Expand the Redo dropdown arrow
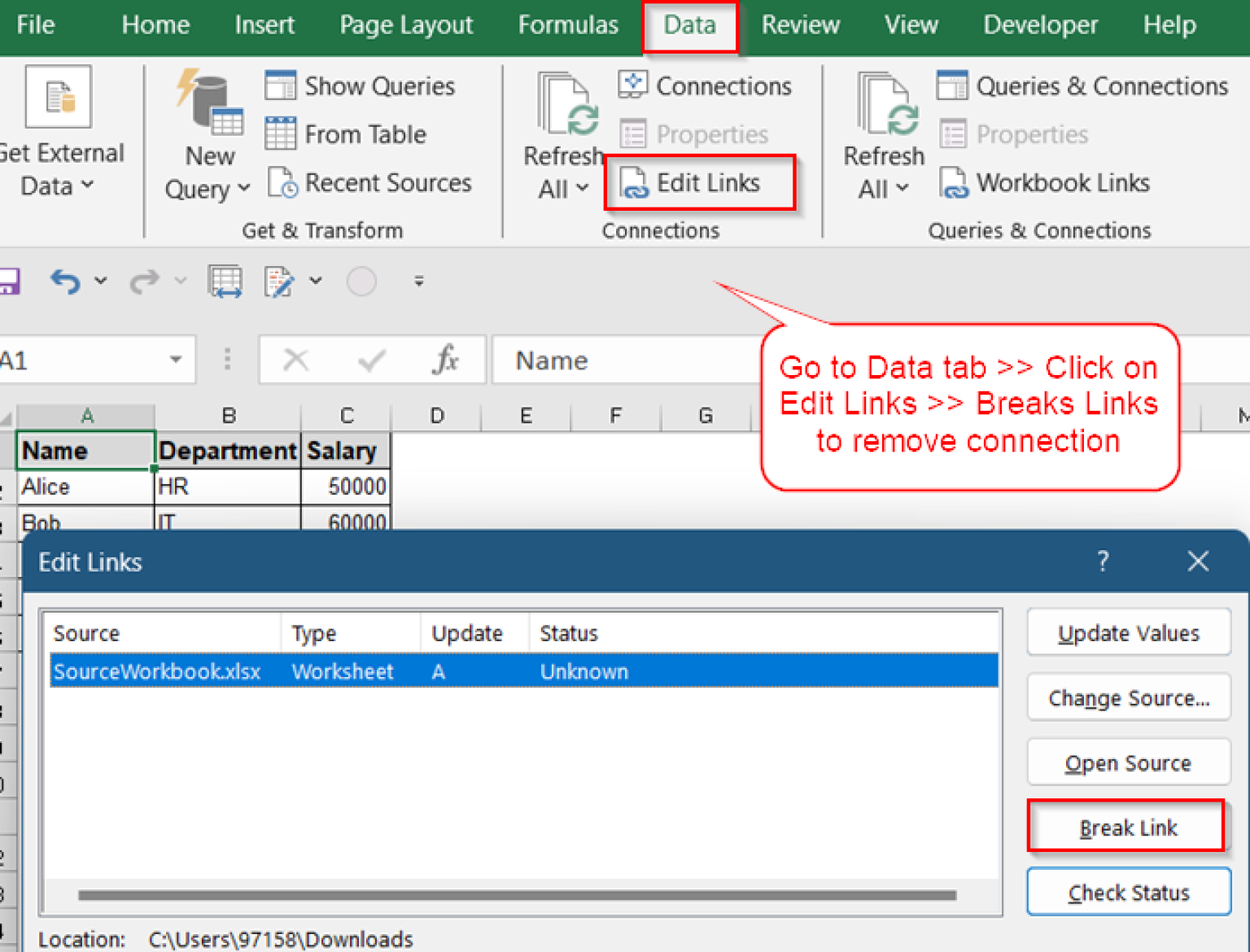This screenshot has width=1250, height=952. pos(180,281)
